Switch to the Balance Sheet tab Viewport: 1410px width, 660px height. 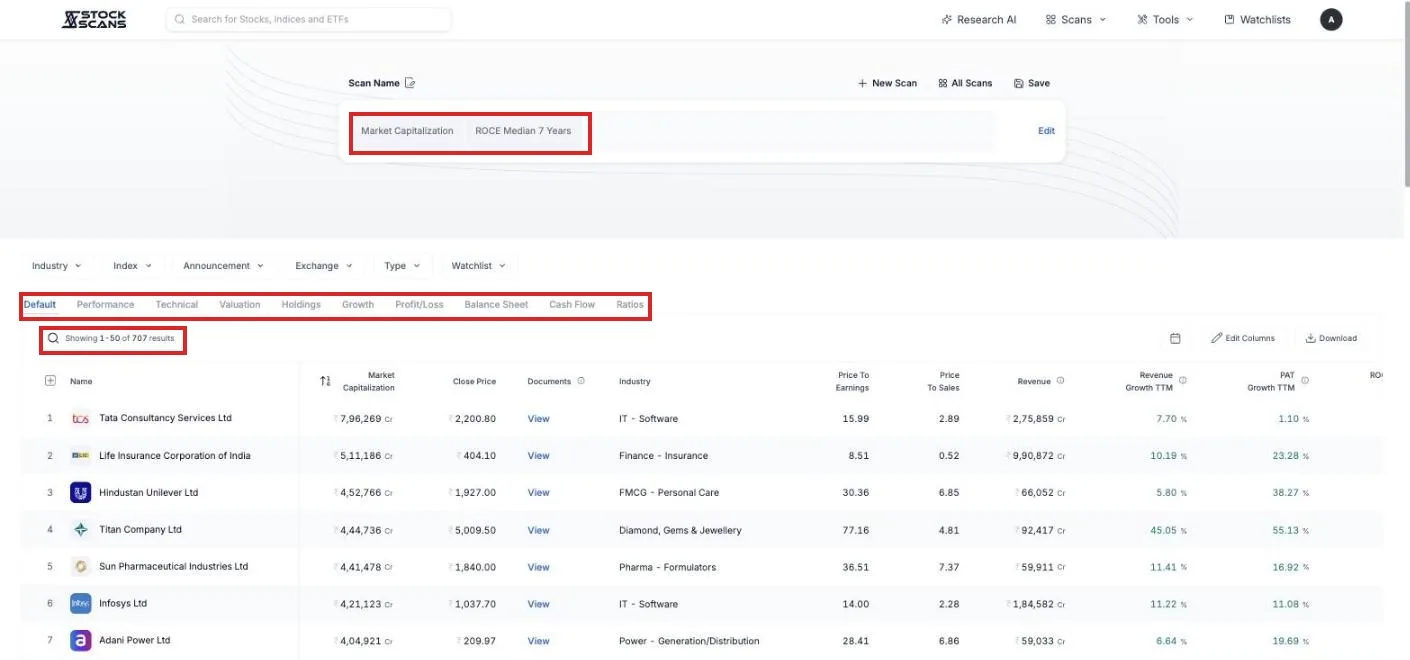tap(496, 304)
